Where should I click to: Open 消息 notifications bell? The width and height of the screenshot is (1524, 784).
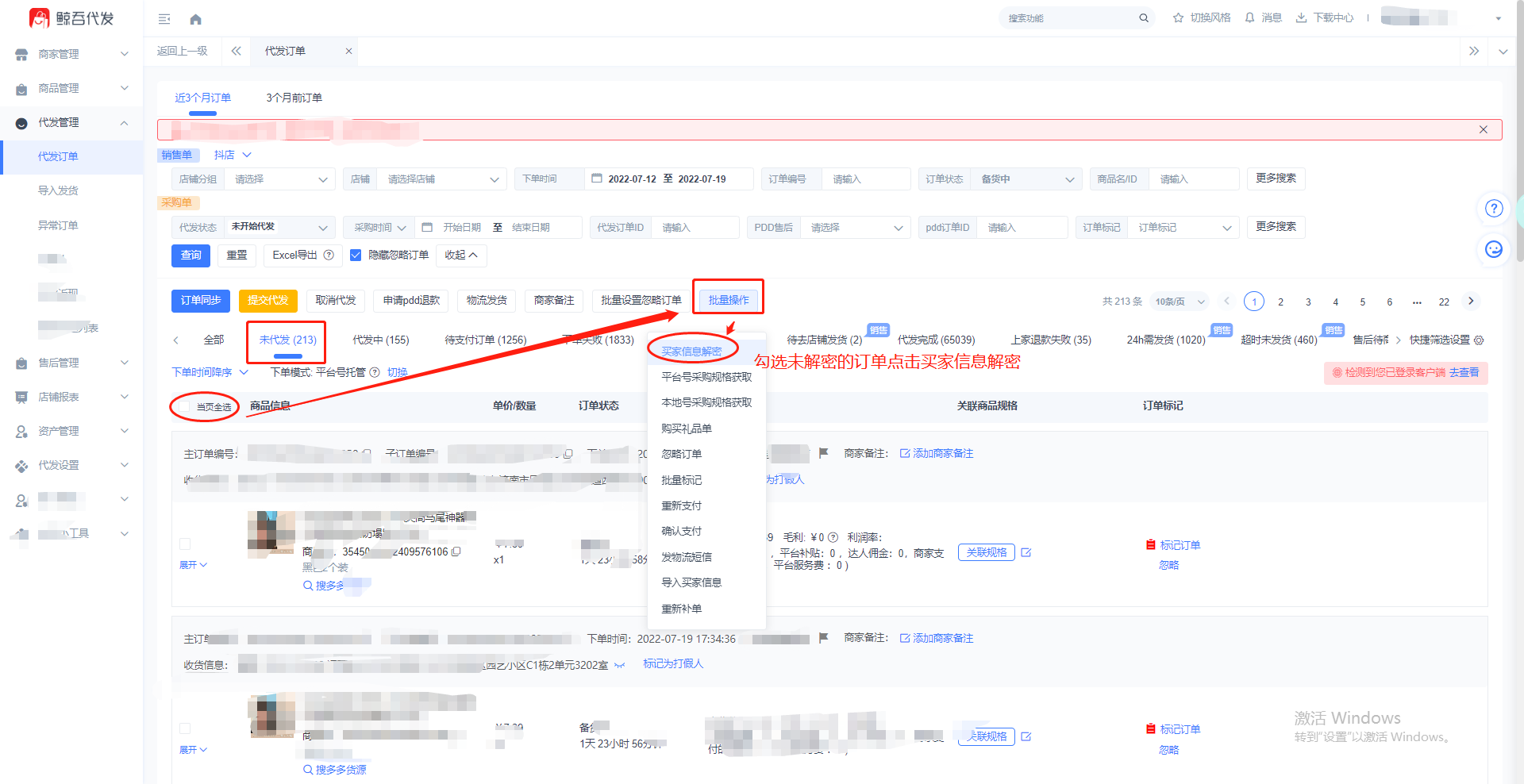(x=1249, y=18)
